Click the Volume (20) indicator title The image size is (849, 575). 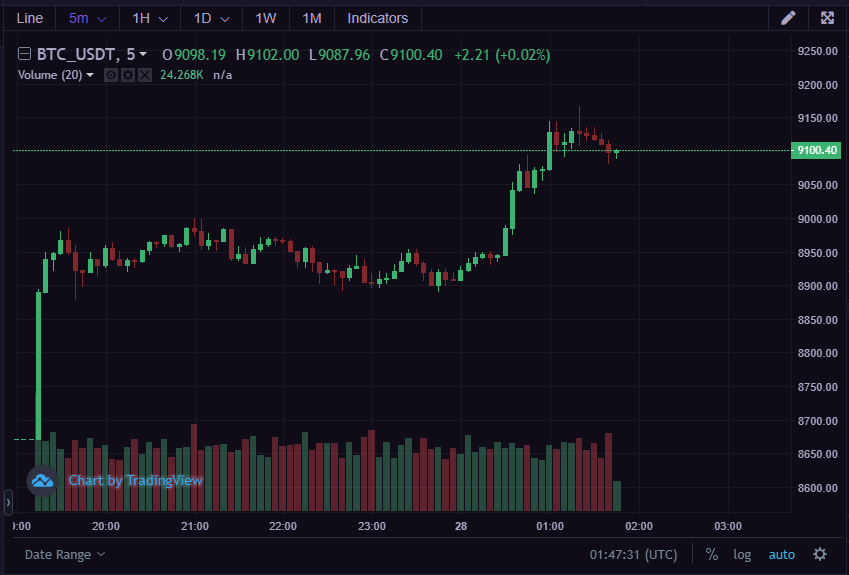coord(50,75)
